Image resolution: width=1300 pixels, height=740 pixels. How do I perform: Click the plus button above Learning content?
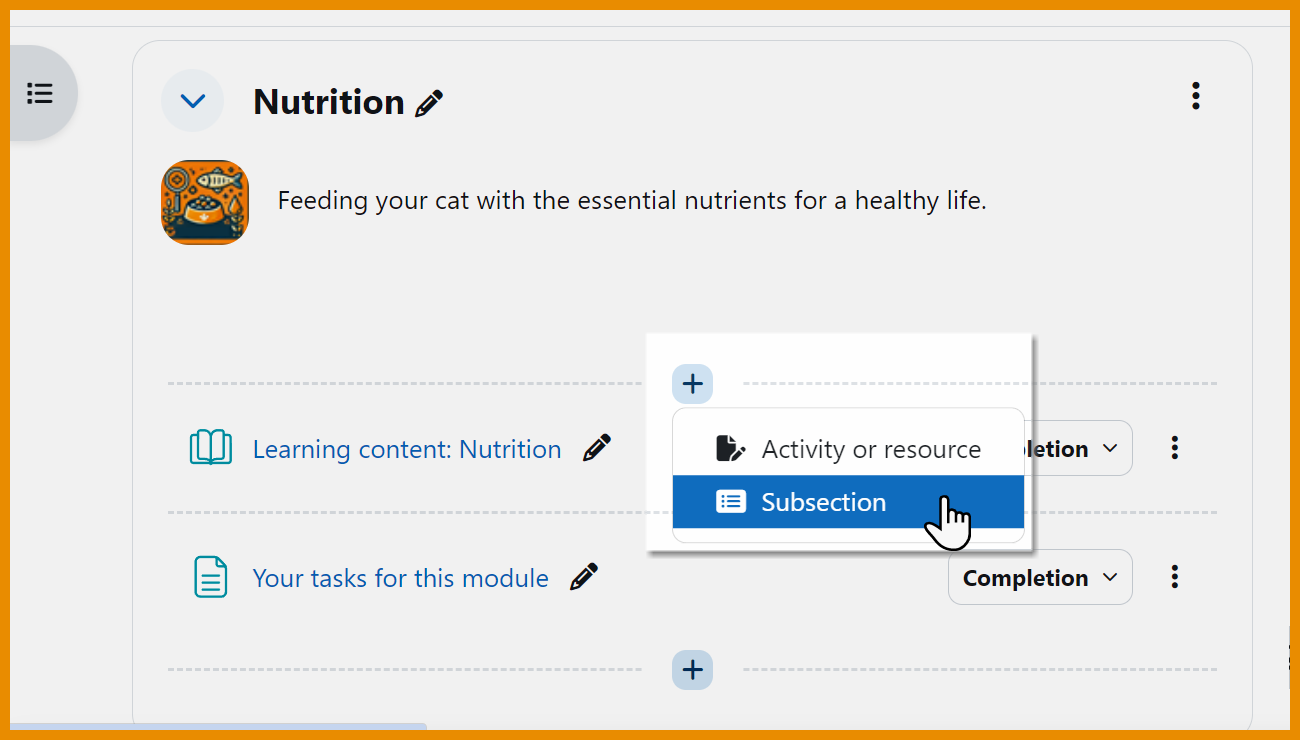[692, 383]
